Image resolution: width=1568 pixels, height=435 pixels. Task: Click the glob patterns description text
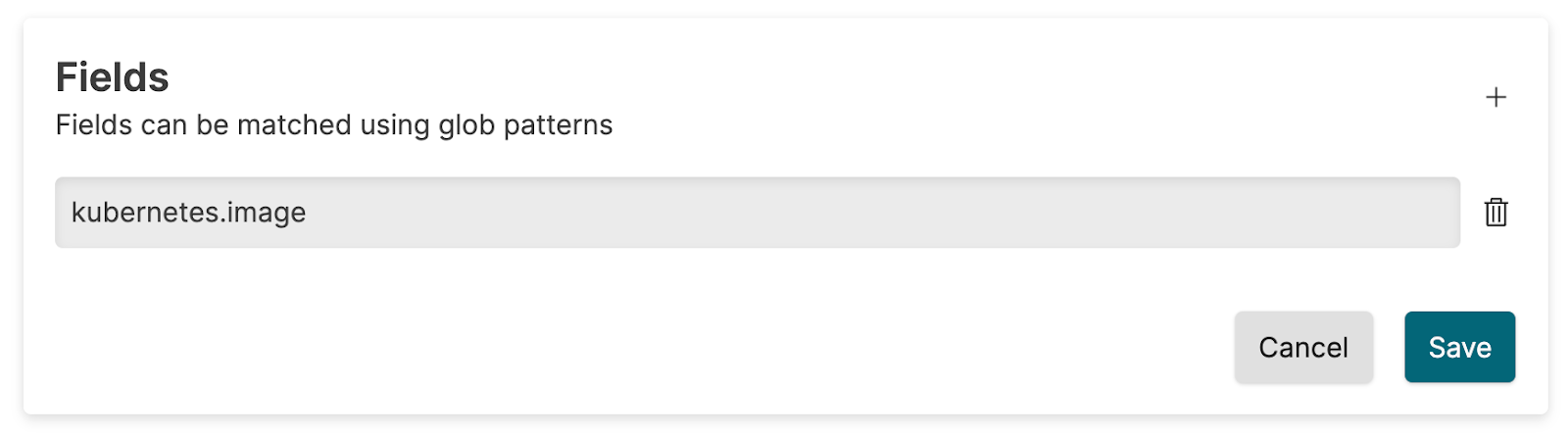click(x=334, y=125)
